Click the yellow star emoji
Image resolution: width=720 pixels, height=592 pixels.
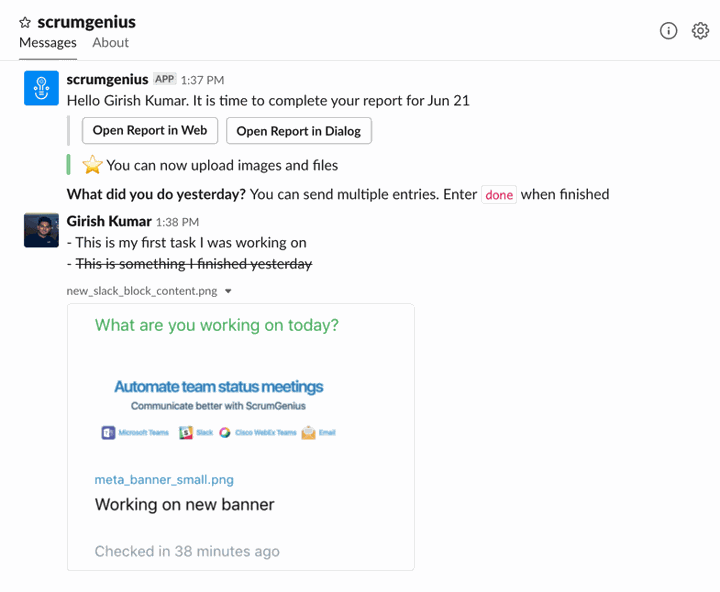tap(92, 165)
